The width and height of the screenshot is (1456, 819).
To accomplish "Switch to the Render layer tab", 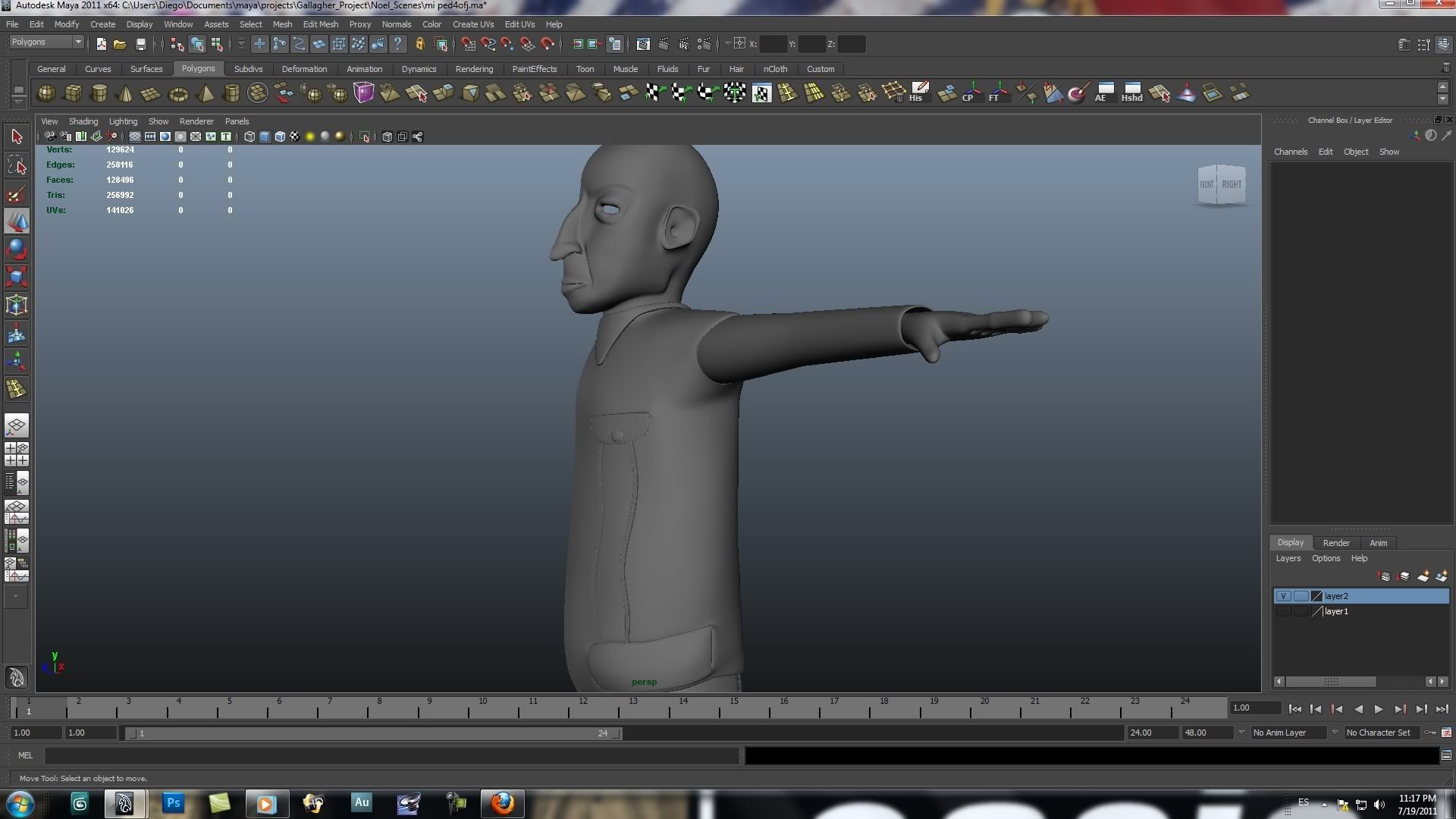I will (1336, 543).
